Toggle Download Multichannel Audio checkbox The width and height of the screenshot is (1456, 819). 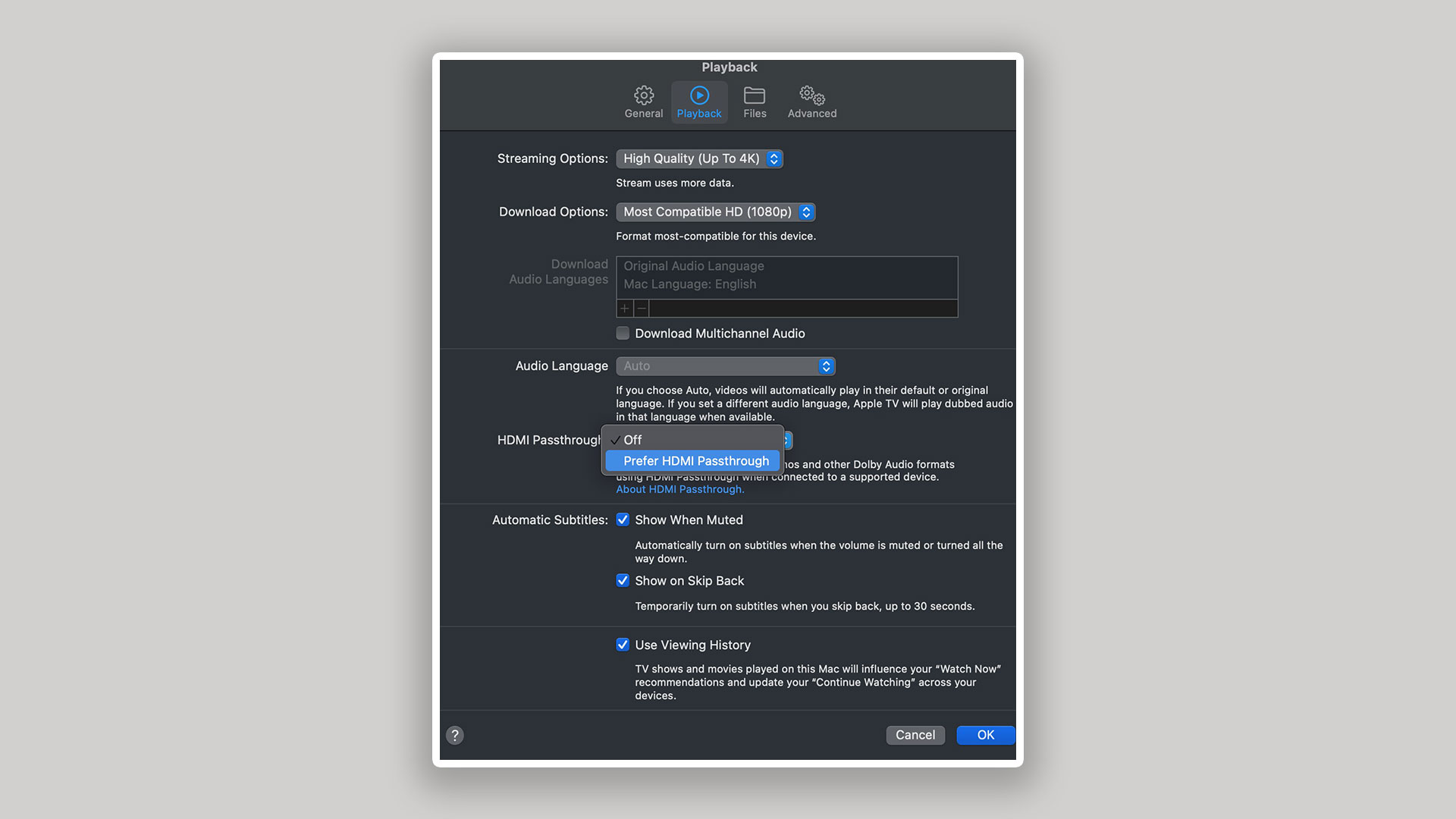pyautogui.click(x=622, y=333)
